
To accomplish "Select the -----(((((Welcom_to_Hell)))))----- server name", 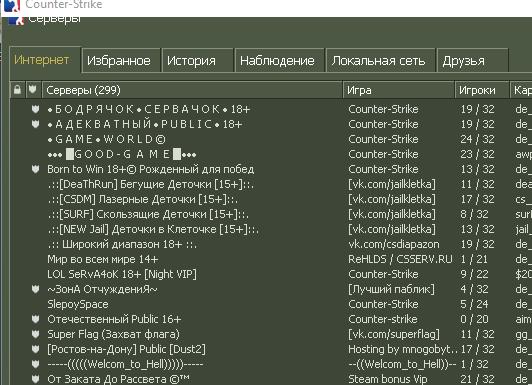I will pos(125,364).
